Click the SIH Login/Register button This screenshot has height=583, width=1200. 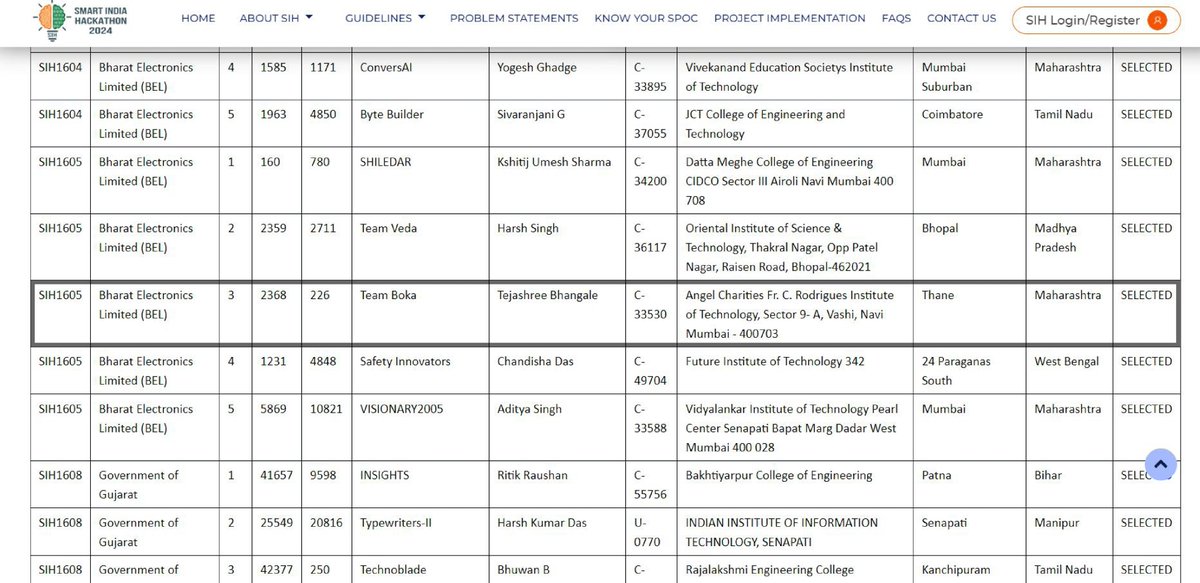coord(1094,20)
